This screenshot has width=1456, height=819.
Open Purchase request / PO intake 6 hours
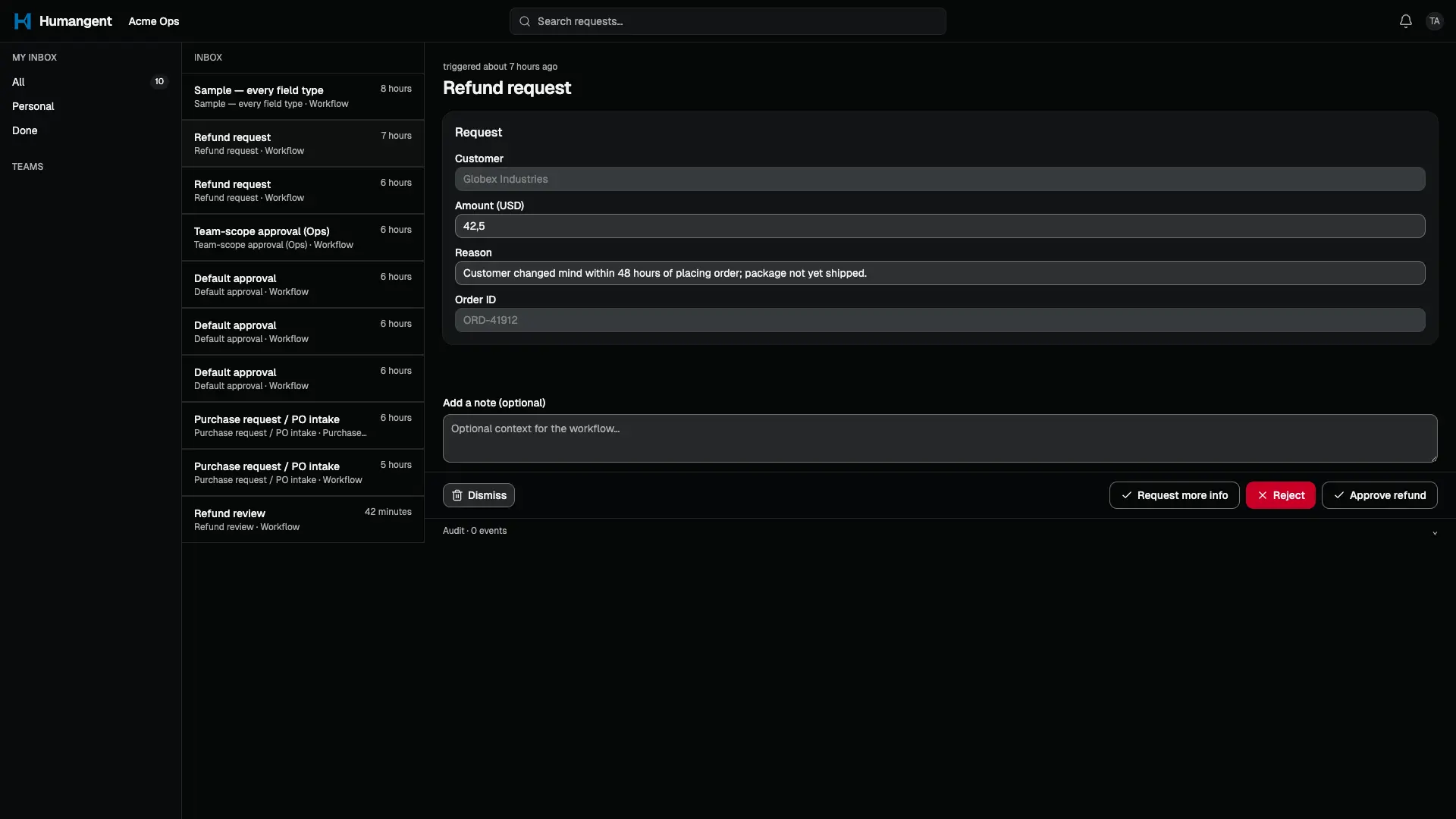[303, 425]
